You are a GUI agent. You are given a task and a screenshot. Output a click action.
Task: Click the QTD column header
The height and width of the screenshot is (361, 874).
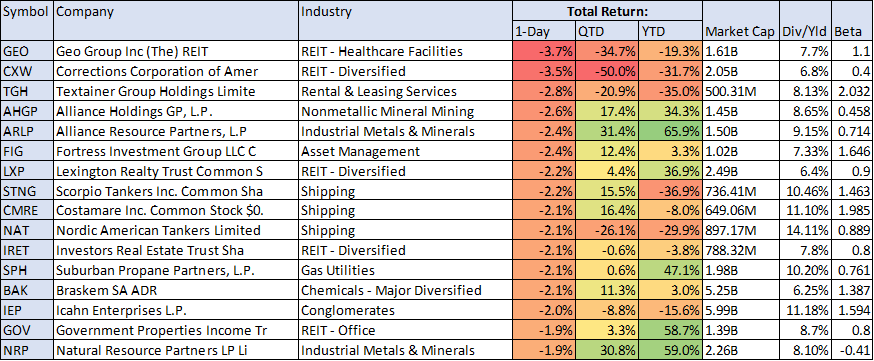(607, 32)
